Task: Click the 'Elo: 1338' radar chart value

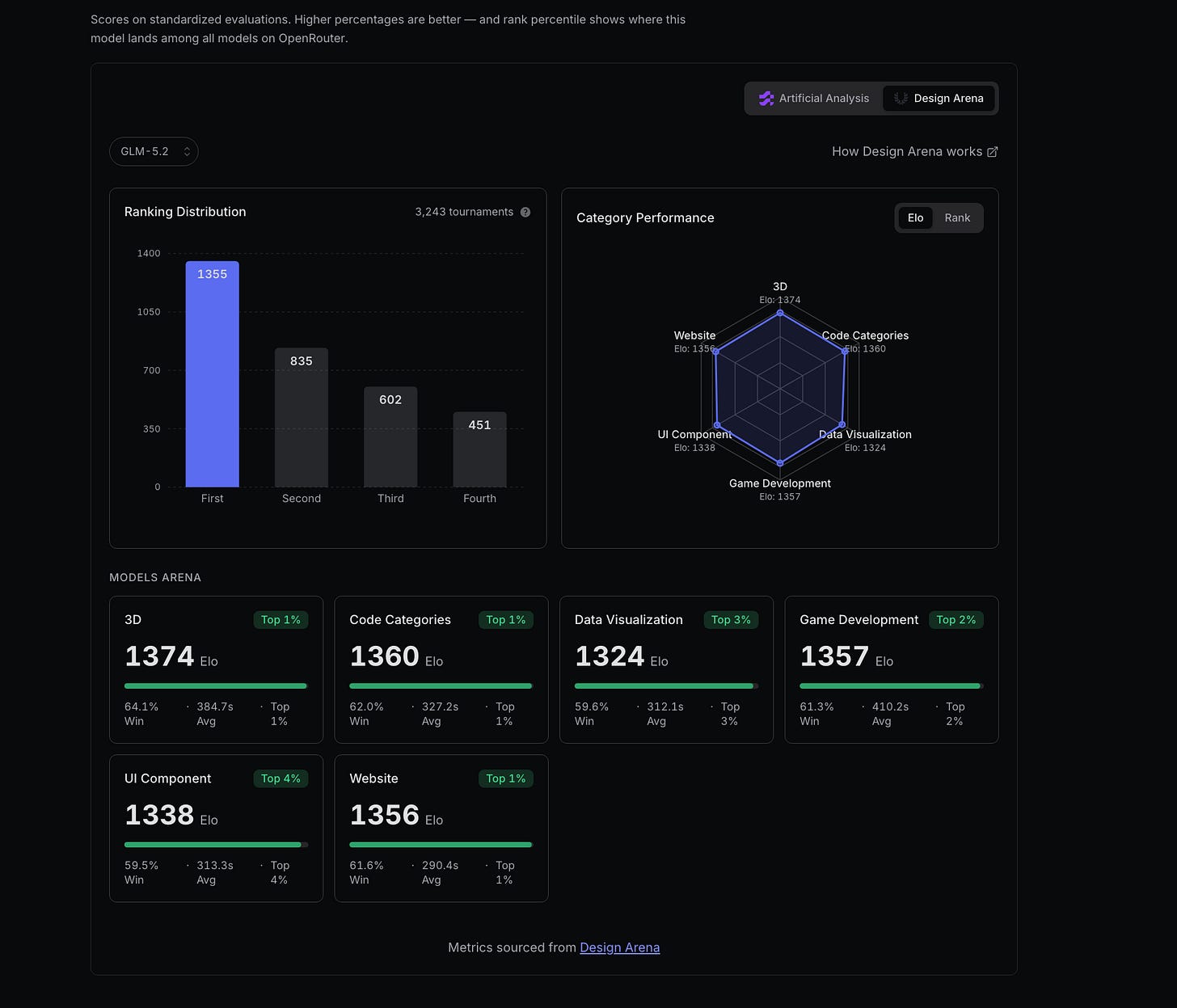Action: pos(694,448)
